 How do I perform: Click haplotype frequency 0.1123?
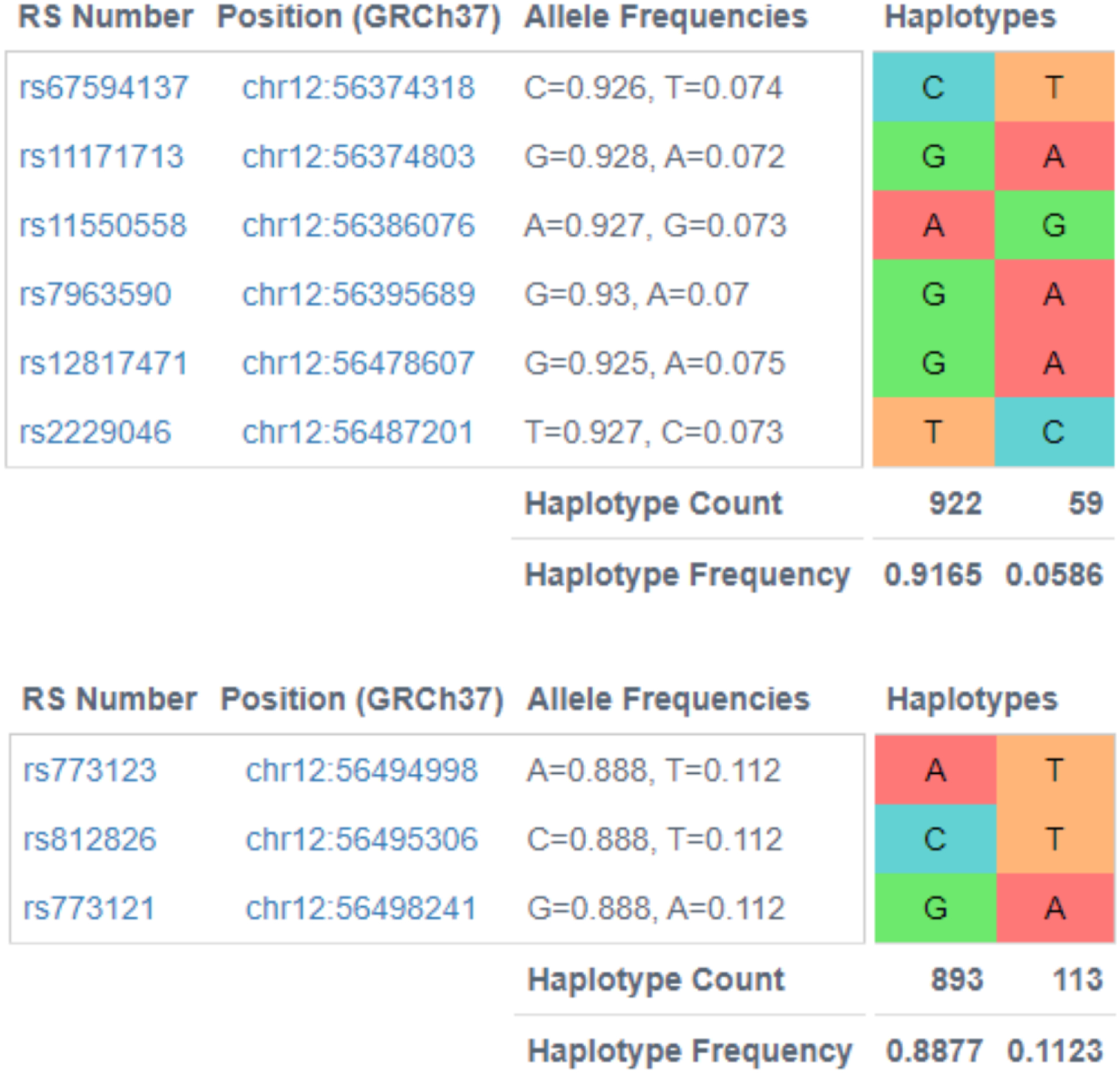click(1056, 1051)
